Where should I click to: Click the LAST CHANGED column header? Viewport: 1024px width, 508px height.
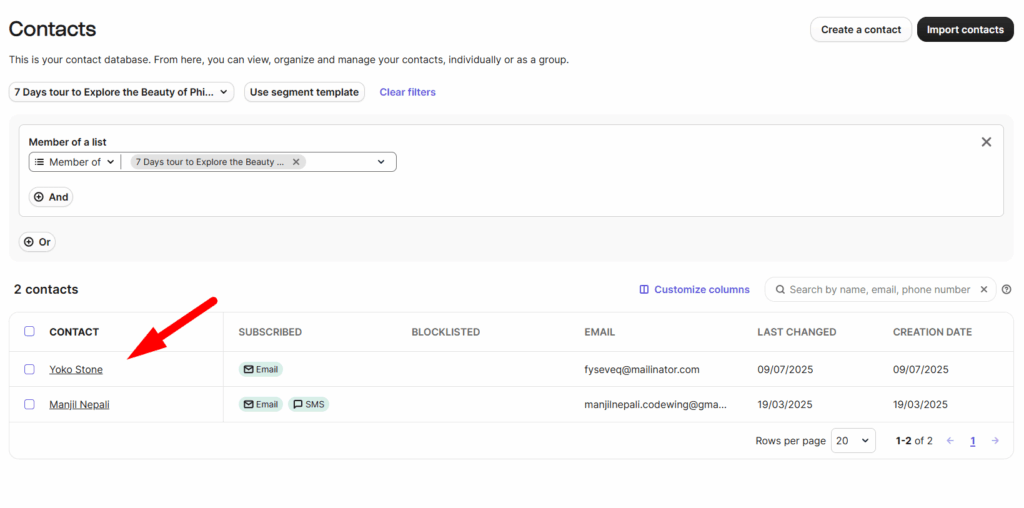click(x=797, y=332)
